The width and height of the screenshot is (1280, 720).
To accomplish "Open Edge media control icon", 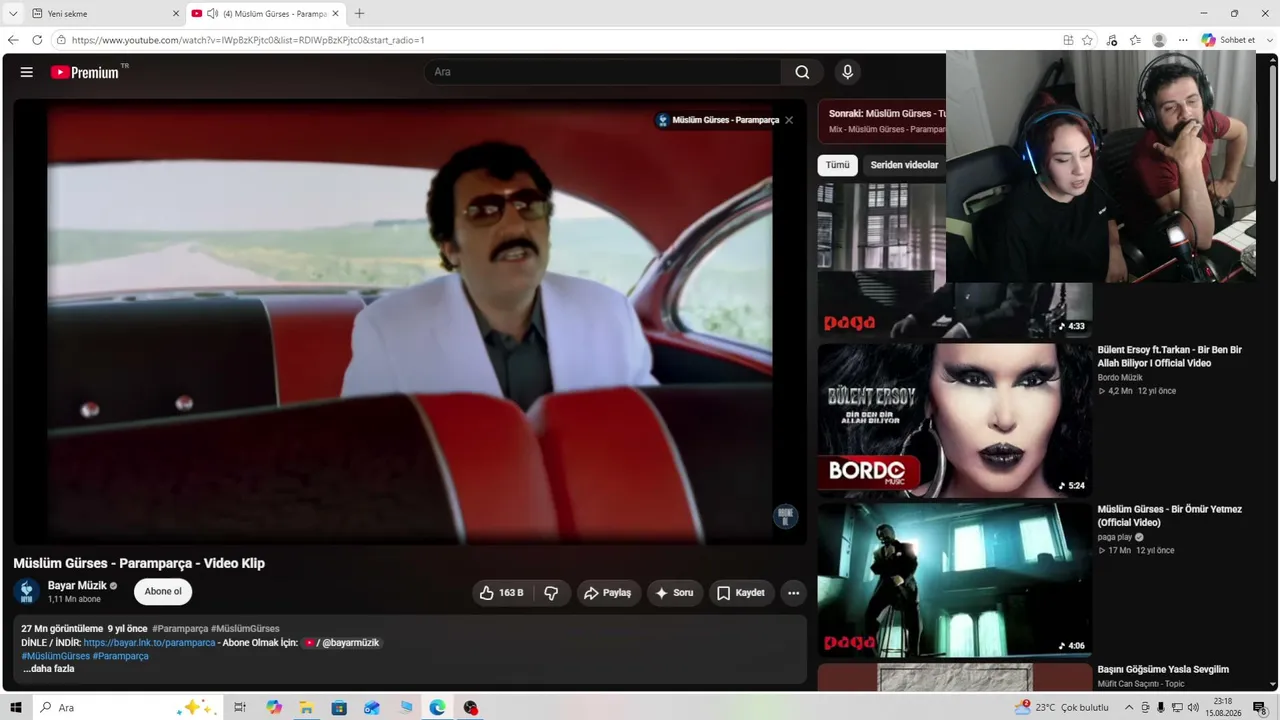I will click(x=1112, y=40).
